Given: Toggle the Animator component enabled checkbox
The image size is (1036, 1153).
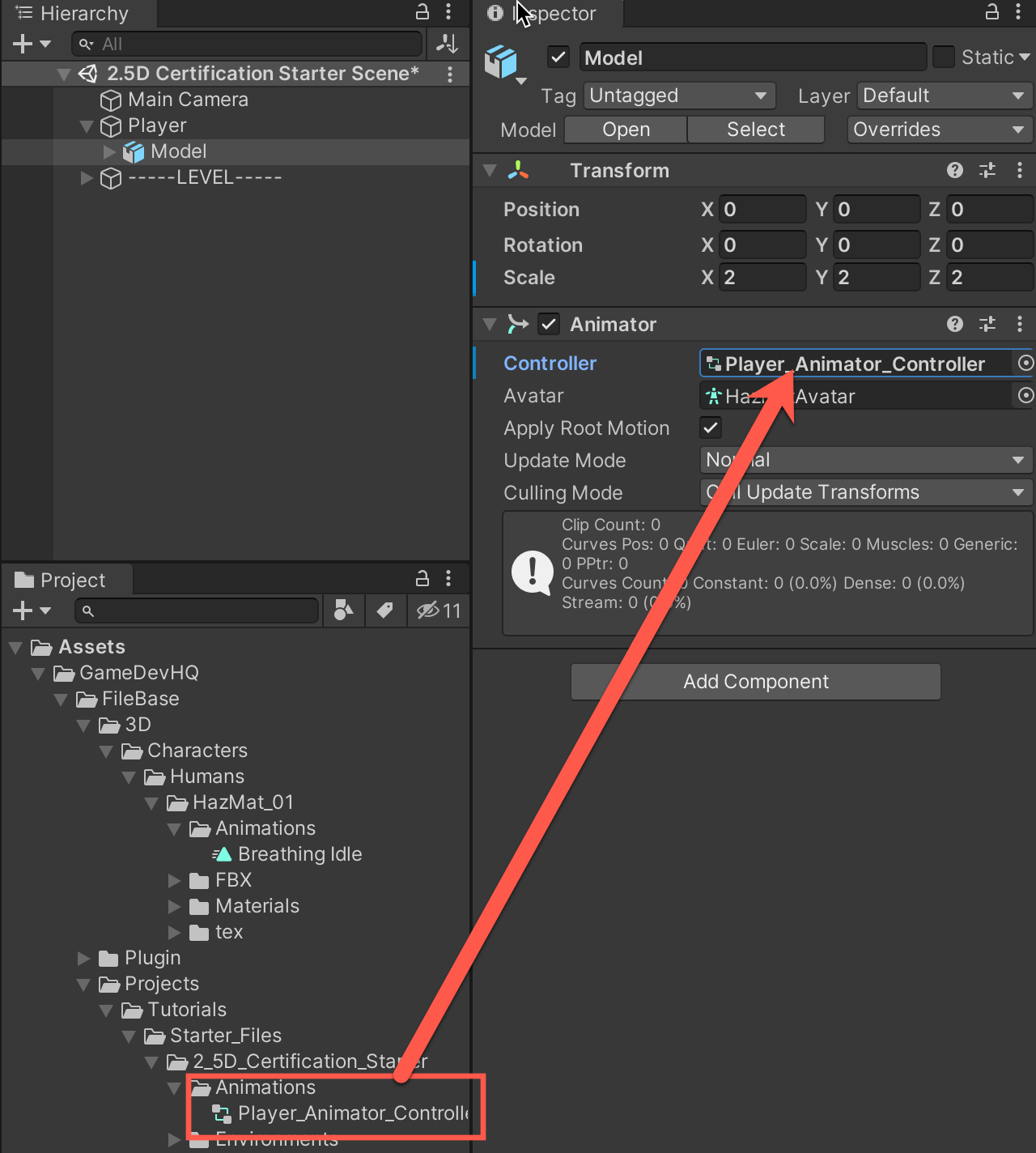Looking at the screenshot, I should 549,324.
